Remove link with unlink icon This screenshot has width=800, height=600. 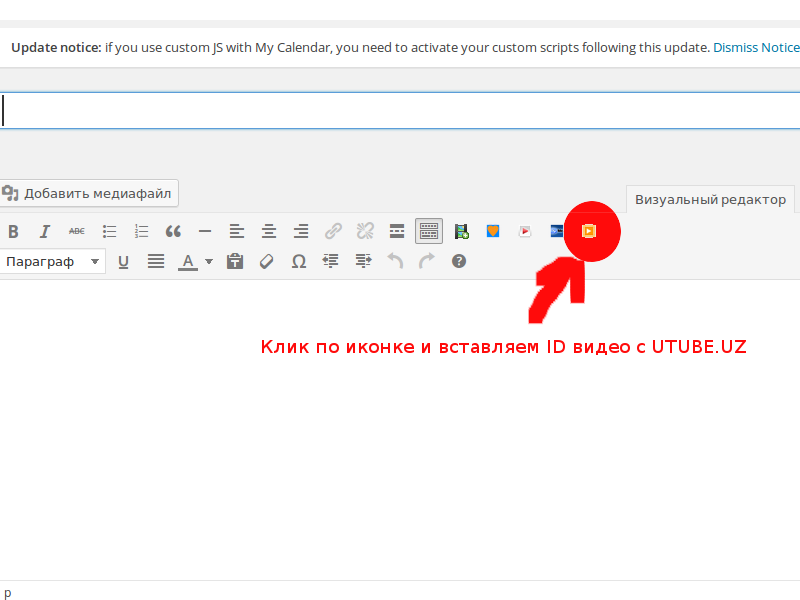coord(365,231)
